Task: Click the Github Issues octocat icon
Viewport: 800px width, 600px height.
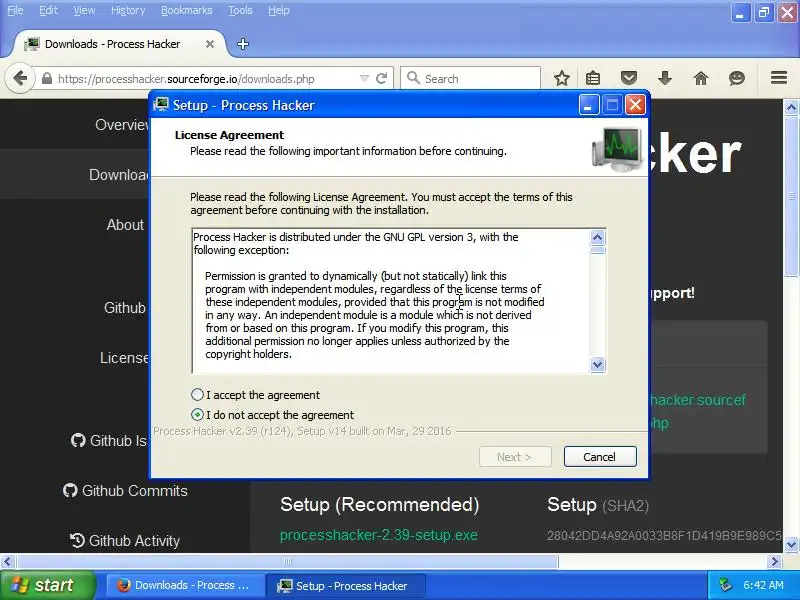Action: pos(78,440)
